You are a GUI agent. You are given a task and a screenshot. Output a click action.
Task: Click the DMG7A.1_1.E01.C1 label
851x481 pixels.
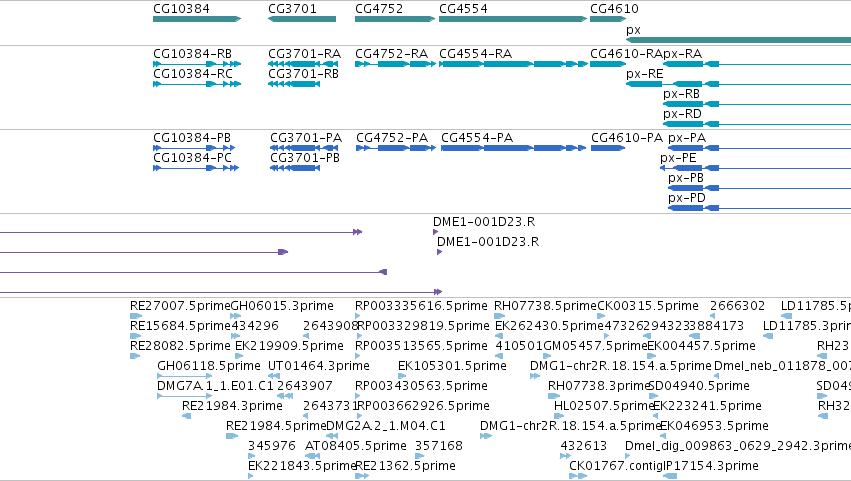coord(215,387)
